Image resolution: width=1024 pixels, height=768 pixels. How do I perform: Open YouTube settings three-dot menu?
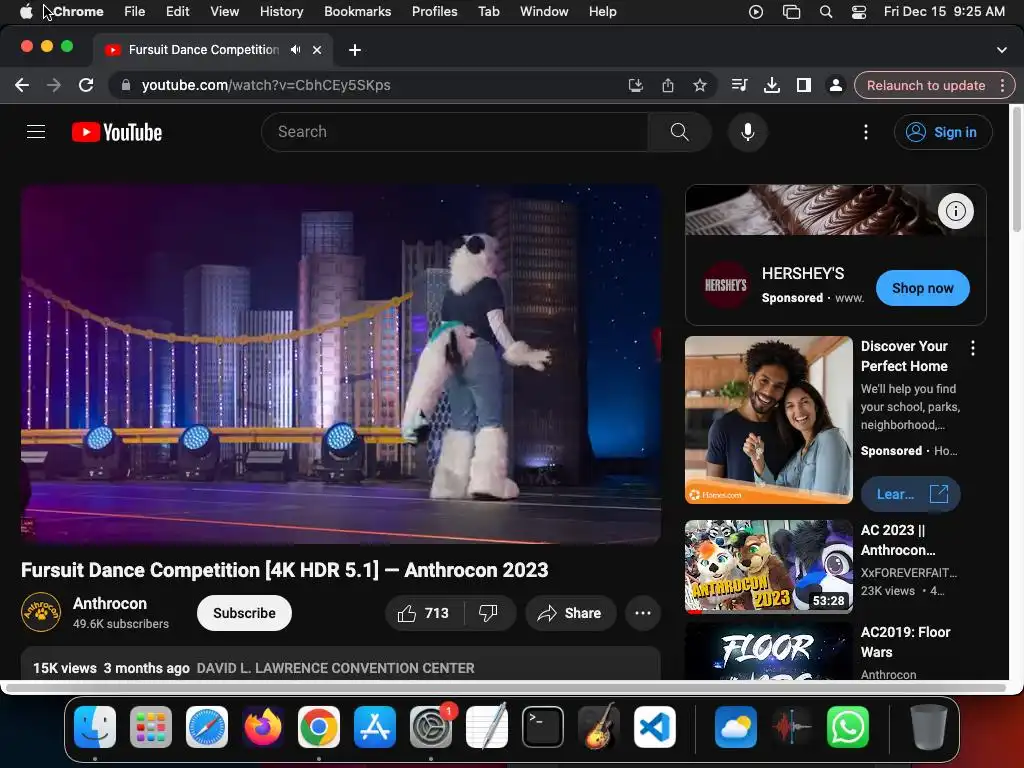click(866, 132)
